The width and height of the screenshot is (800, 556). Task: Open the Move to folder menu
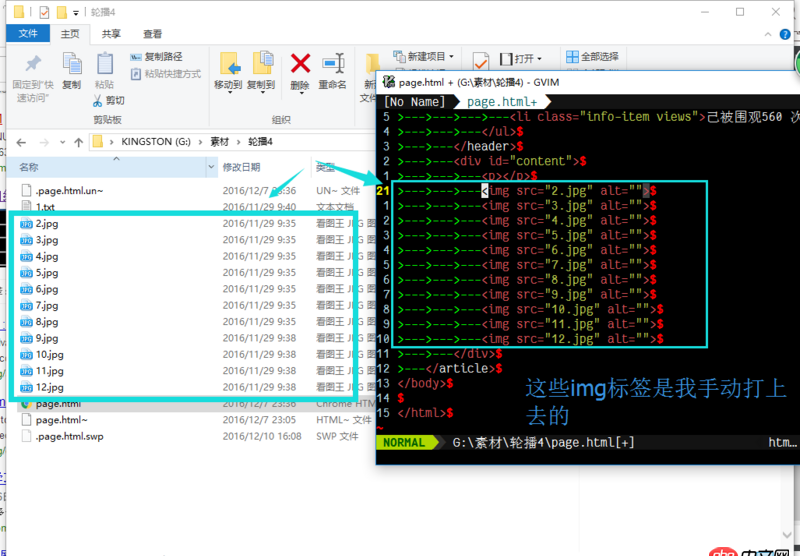(x=228, y=72)
